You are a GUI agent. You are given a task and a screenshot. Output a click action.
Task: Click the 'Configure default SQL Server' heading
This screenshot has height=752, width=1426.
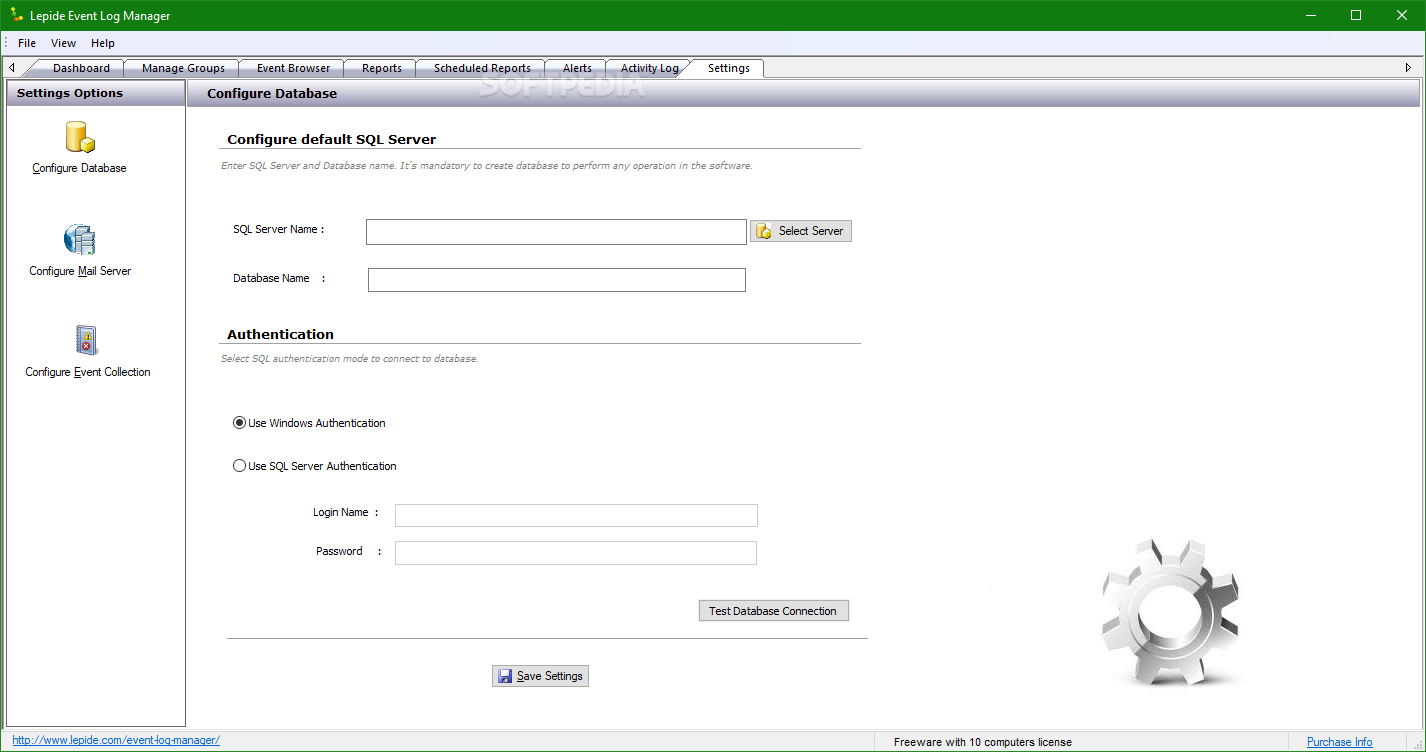tap(331, 139)
